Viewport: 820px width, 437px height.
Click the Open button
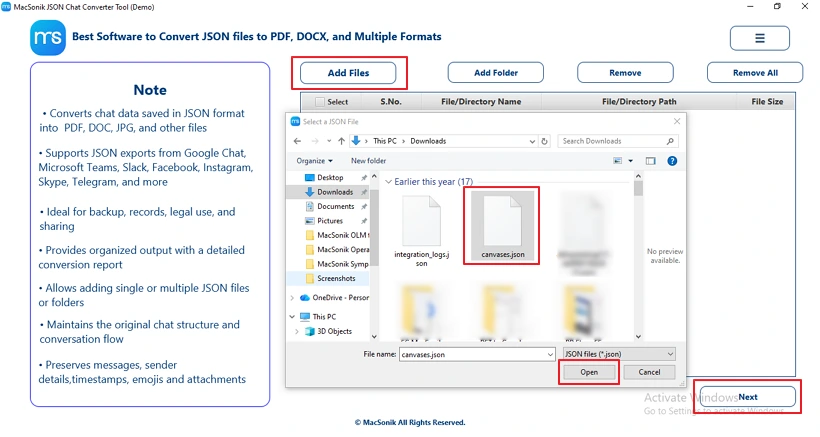pos(589,372)
